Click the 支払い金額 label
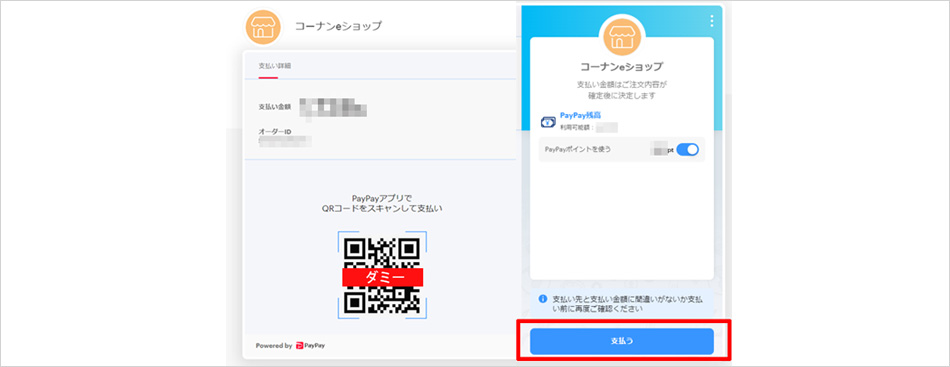 coord(274,107)
